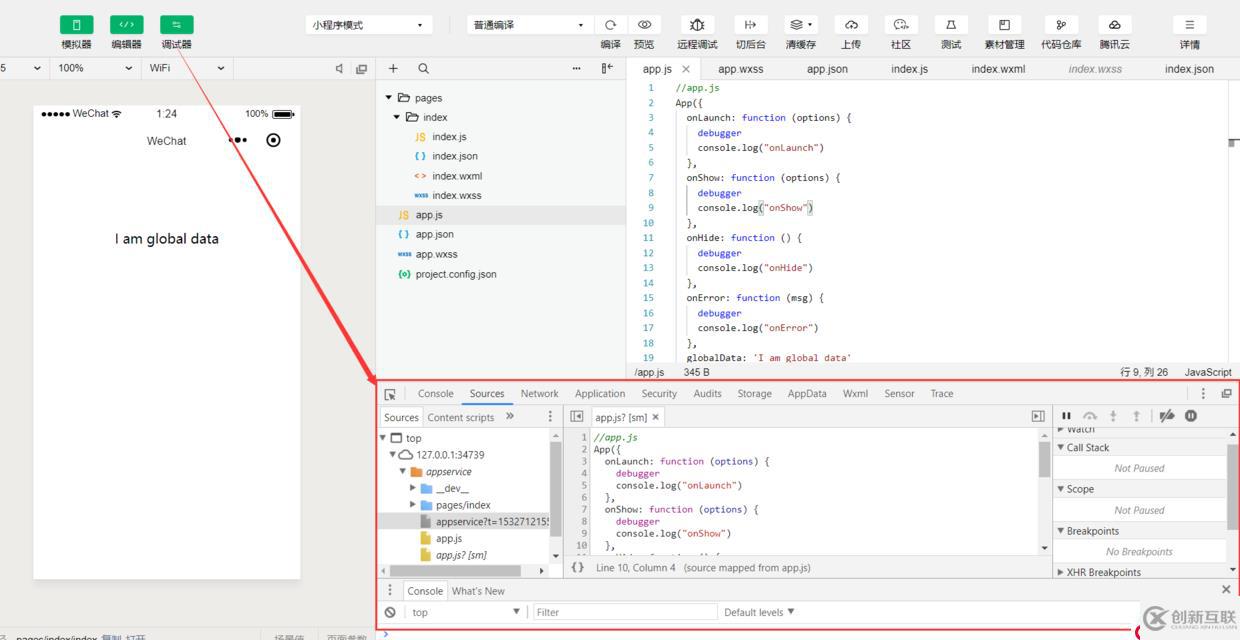The width and height of the screenshot is (1240, 640).
Task: Click the inspect element cursor icon in devtools
Action: 390,394
